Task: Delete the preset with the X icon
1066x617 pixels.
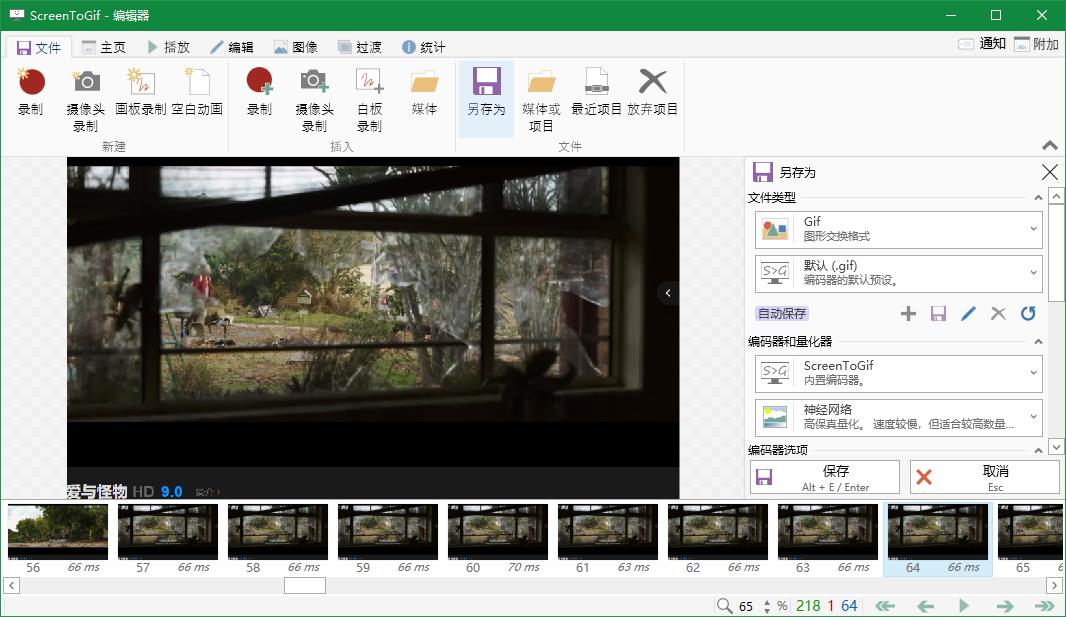Action: point(998,313)
